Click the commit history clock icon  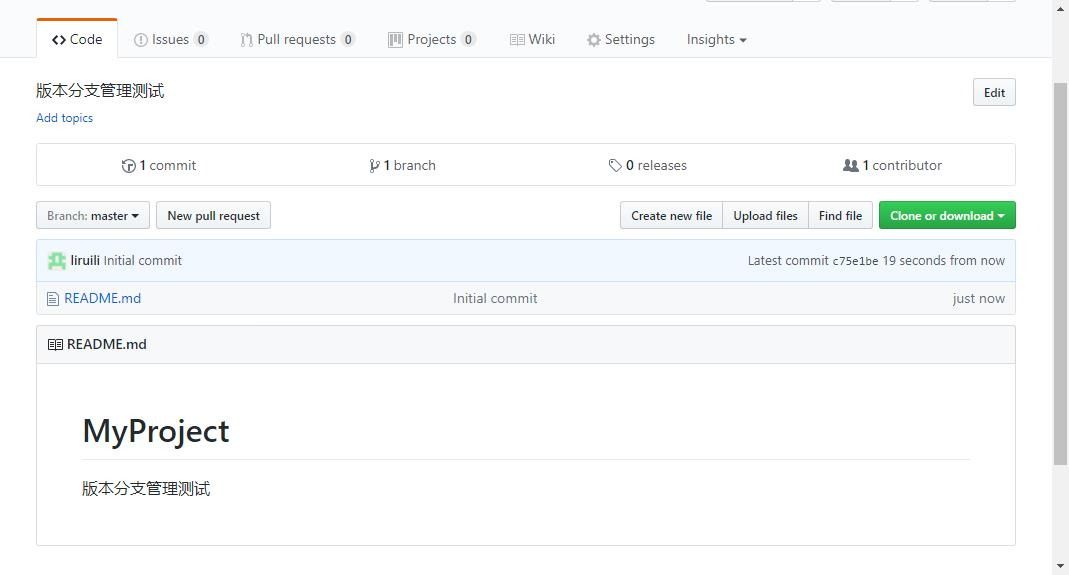pyautogui.click(x=128, y=166)
